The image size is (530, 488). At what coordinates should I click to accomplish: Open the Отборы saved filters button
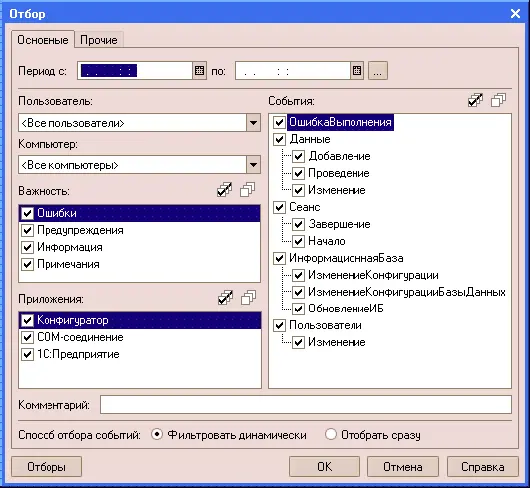(46, 467)
